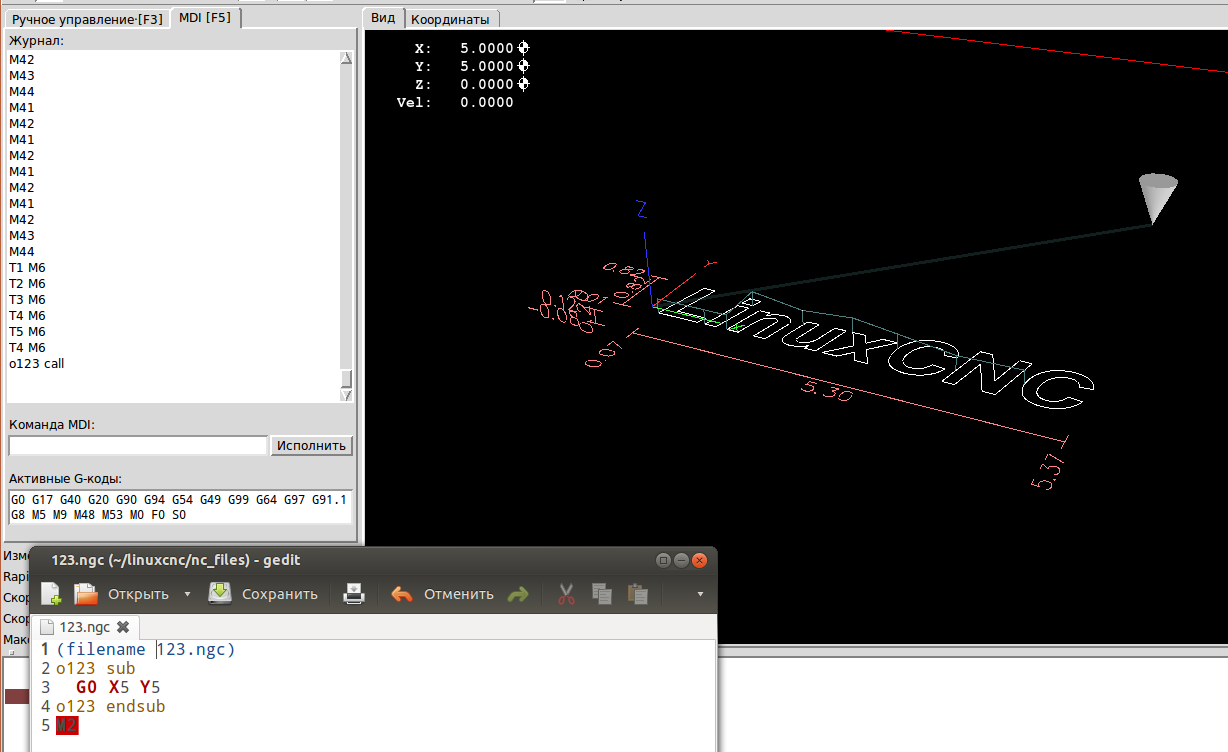Click the Vel: 0.0000 readout

[x=455, y=102]
